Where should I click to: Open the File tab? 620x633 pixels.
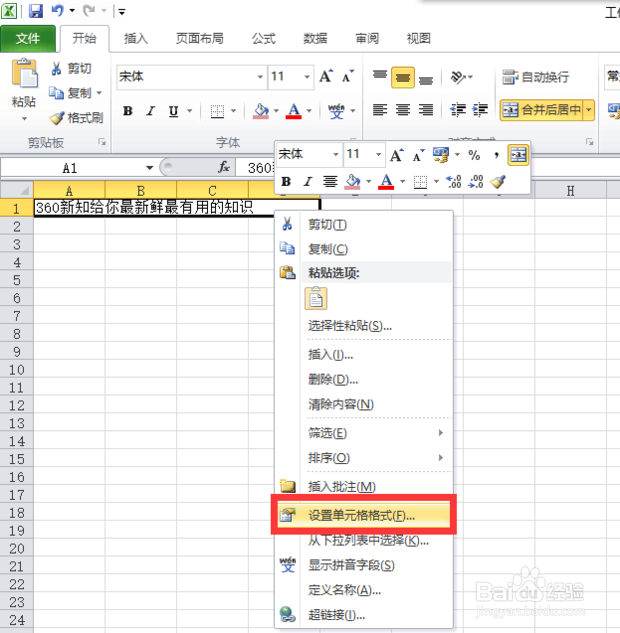[x=28, y=38]
